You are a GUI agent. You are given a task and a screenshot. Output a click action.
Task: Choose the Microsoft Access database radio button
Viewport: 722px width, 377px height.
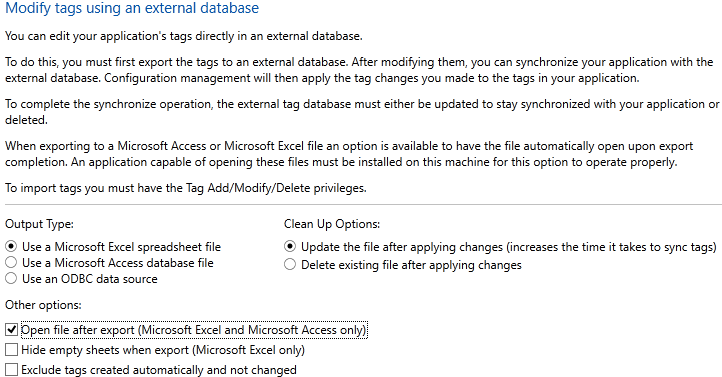click(11, 263)
